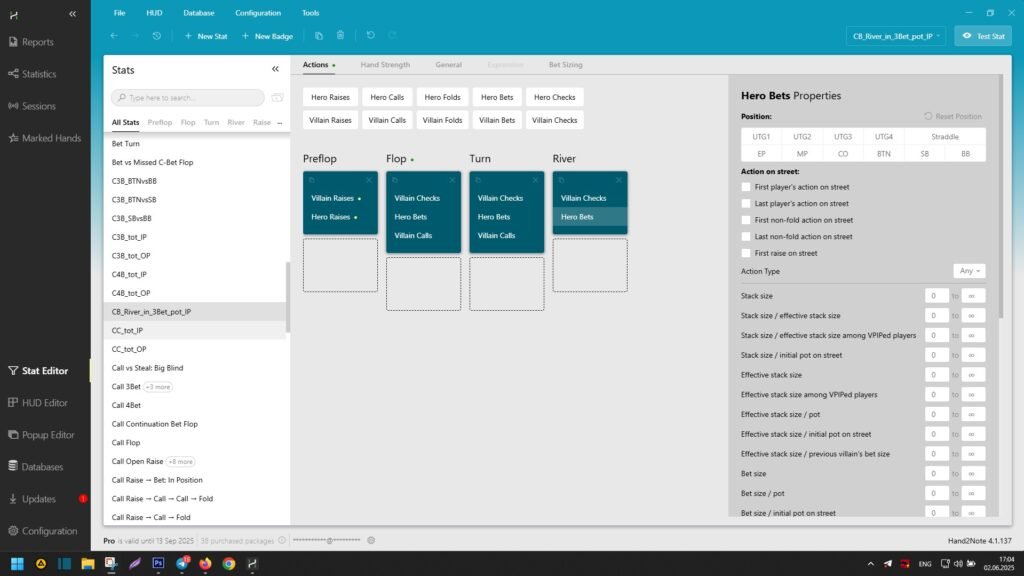This screenshot has height=576, width=1024.
Task: Click the stats search input field
Action: coord(188,98)
